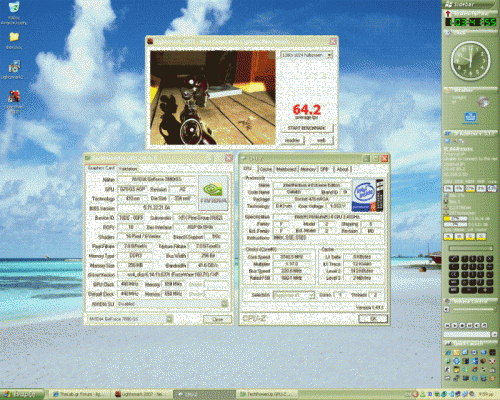The width and height of the screenshot is (500, 400).
Task: Open the Lightsmark readme button
Action: pyautogui.click(x=292, y=140)
